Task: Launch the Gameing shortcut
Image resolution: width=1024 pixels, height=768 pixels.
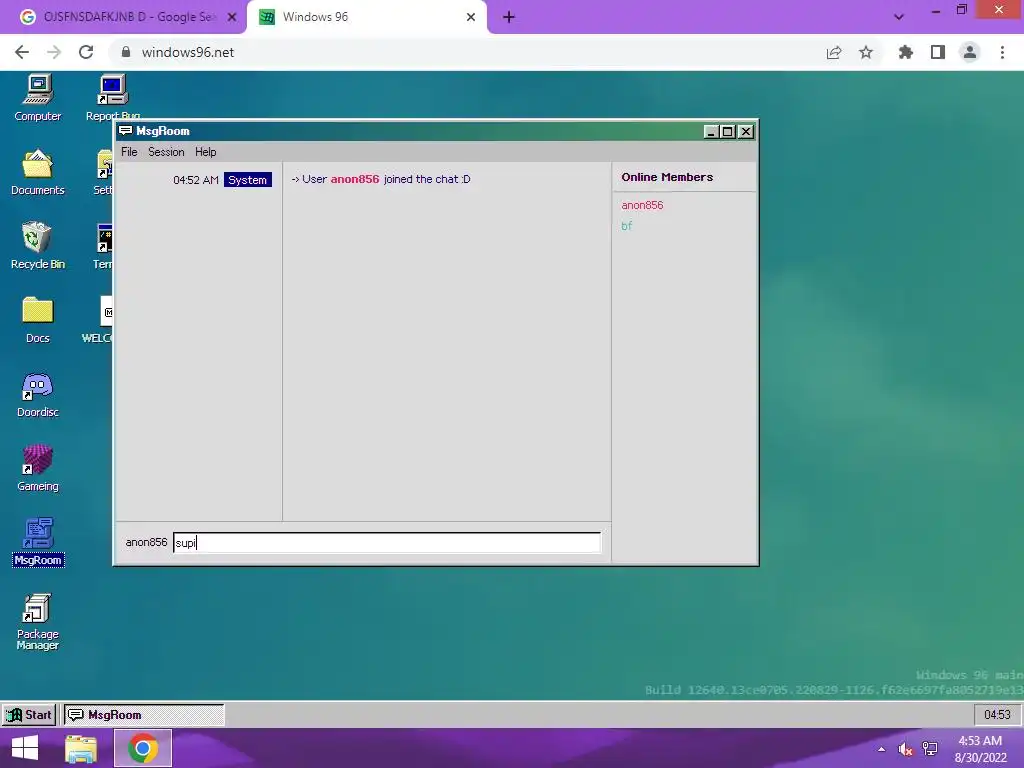Action: coord(38,468)
